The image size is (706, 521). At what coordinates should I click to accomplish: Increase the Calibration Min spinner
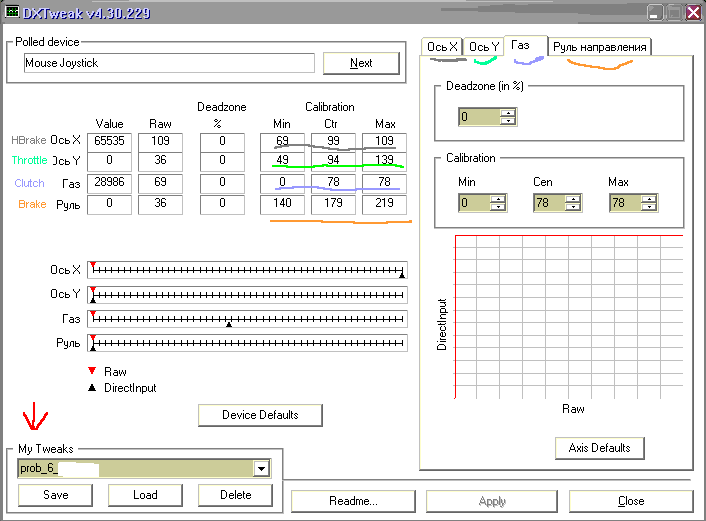tap(498, 199)
